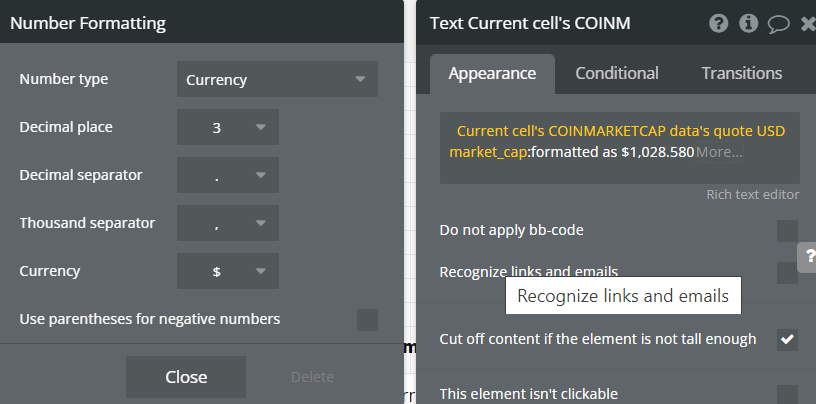Enable 'Recognize links and emails' checkbox
The image size is (816, 404).
(788, 272)
